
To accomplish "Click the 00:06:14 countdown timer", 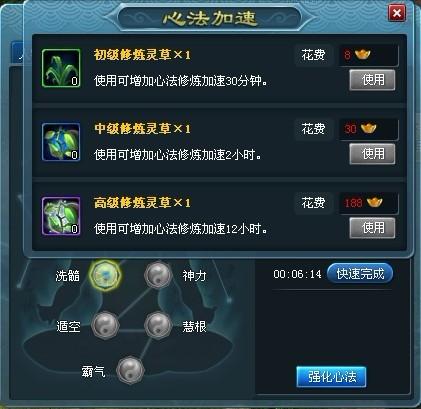I will pyautogui.click(x=297, y=274).
